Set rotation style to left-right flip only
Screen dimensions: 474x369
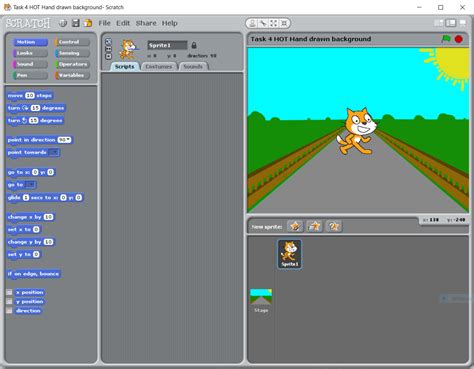tap(108, 49)
